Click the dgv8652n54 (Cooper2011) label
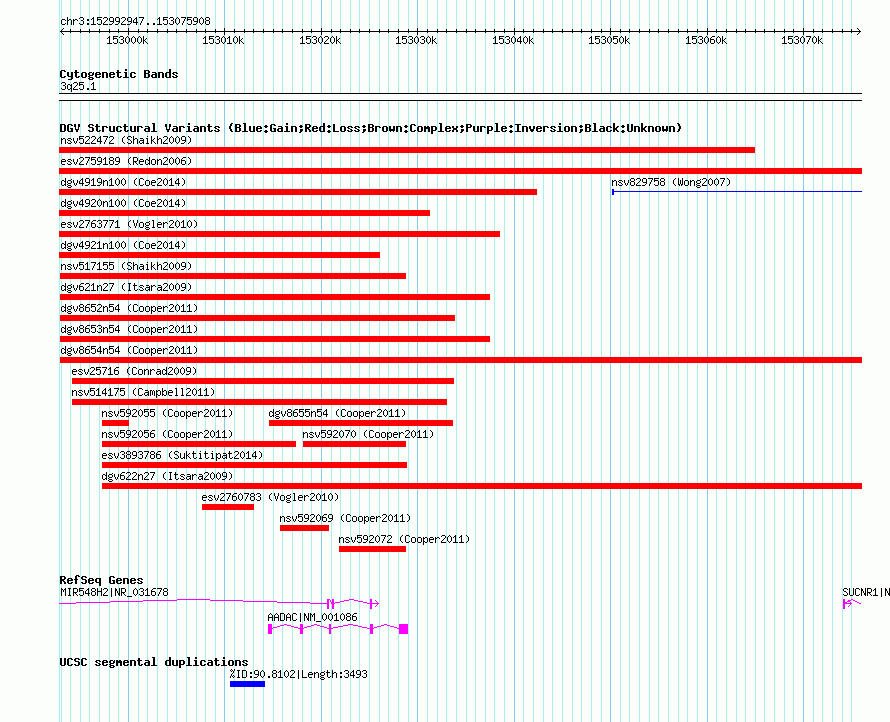This screenshot has height=722, width=890. [x=129, y=308]
